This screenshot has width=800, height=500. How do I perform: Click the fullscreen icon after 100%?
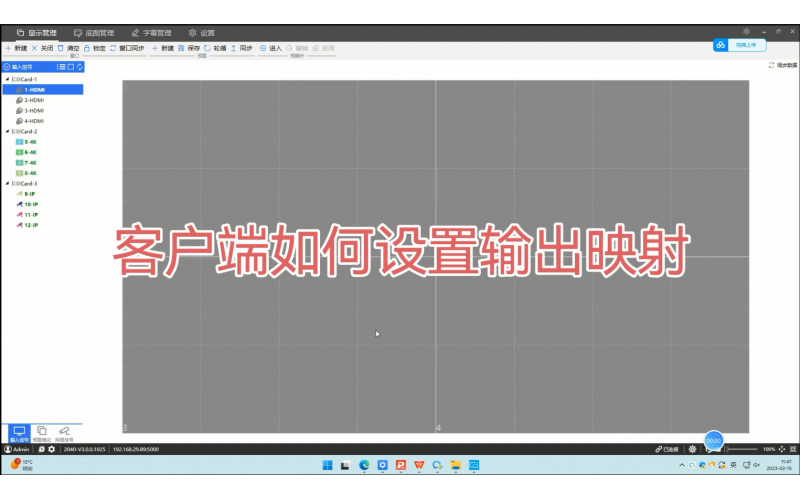point(793,449)
